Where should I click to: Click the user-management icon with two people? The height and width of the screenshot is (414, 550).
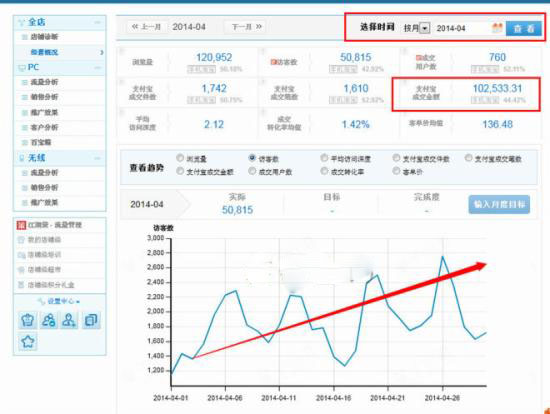(x=49, y=320)
